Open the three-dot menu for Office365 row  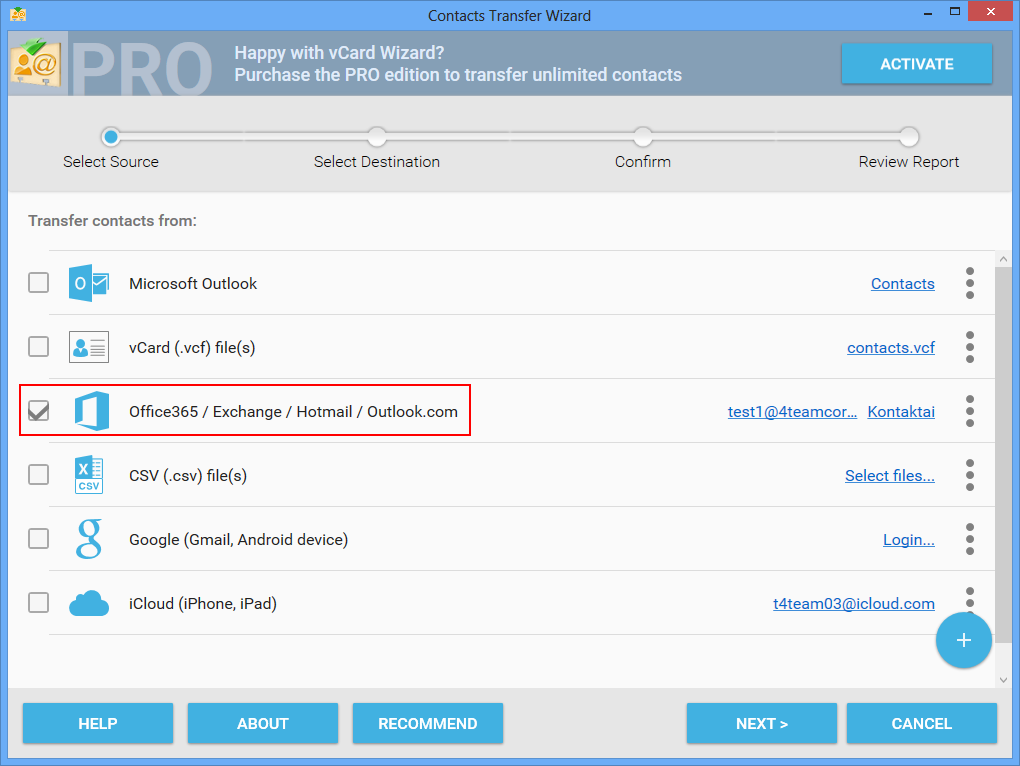970,411
